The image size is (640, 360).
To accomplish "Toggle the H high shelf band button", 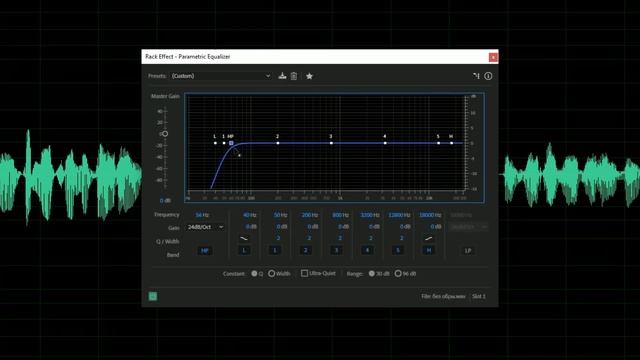I will (429, 251).
